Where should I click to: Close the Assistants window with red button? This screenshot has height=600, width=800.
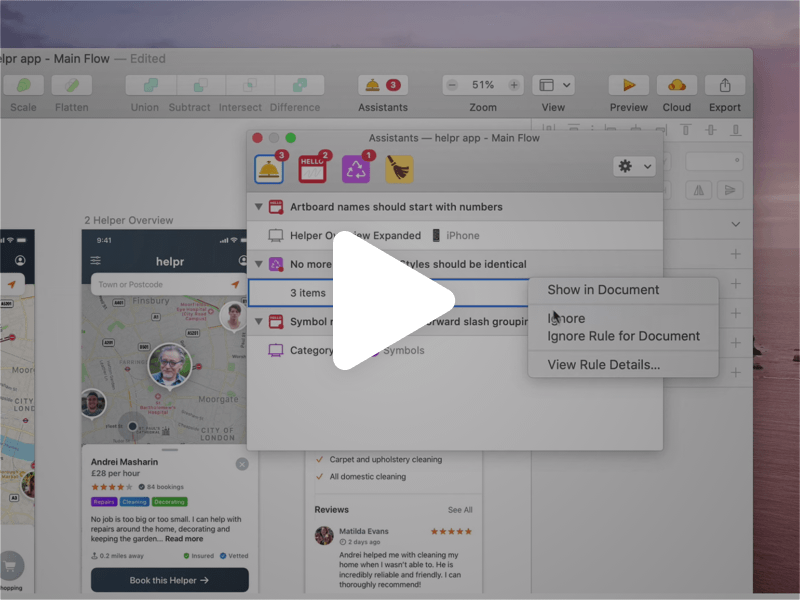tap(258, 138)
